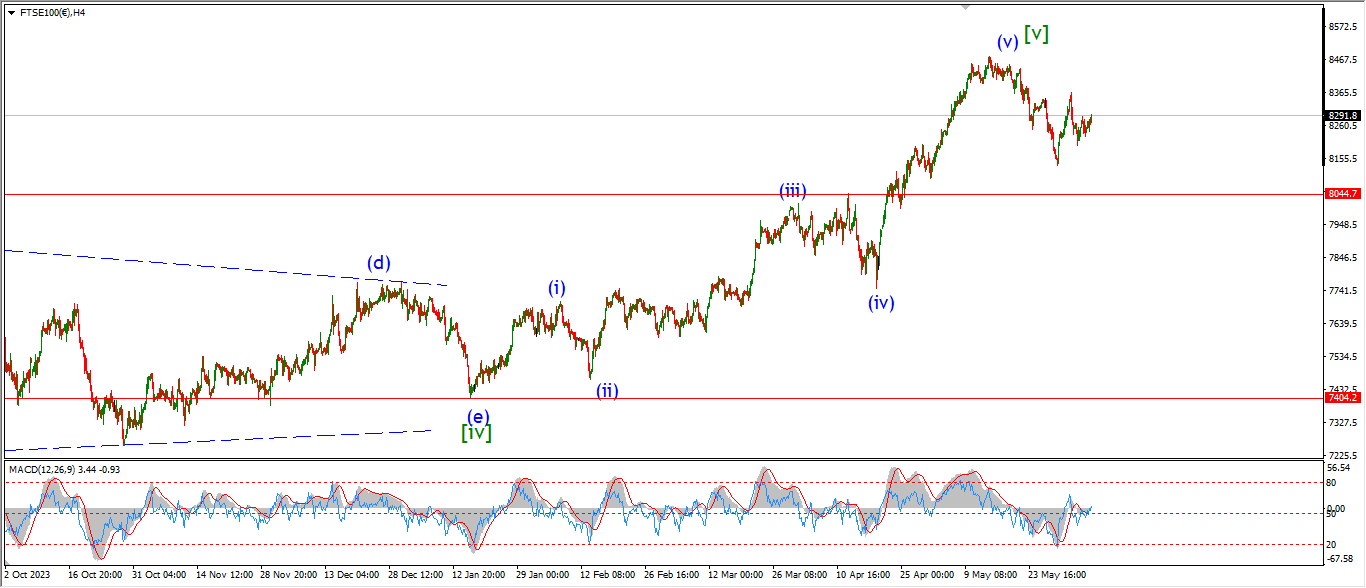Click the blue (d) triangle label
The height and width of the screenshot is (588, 1366).
pyautogui.click(x=378, y=263)
